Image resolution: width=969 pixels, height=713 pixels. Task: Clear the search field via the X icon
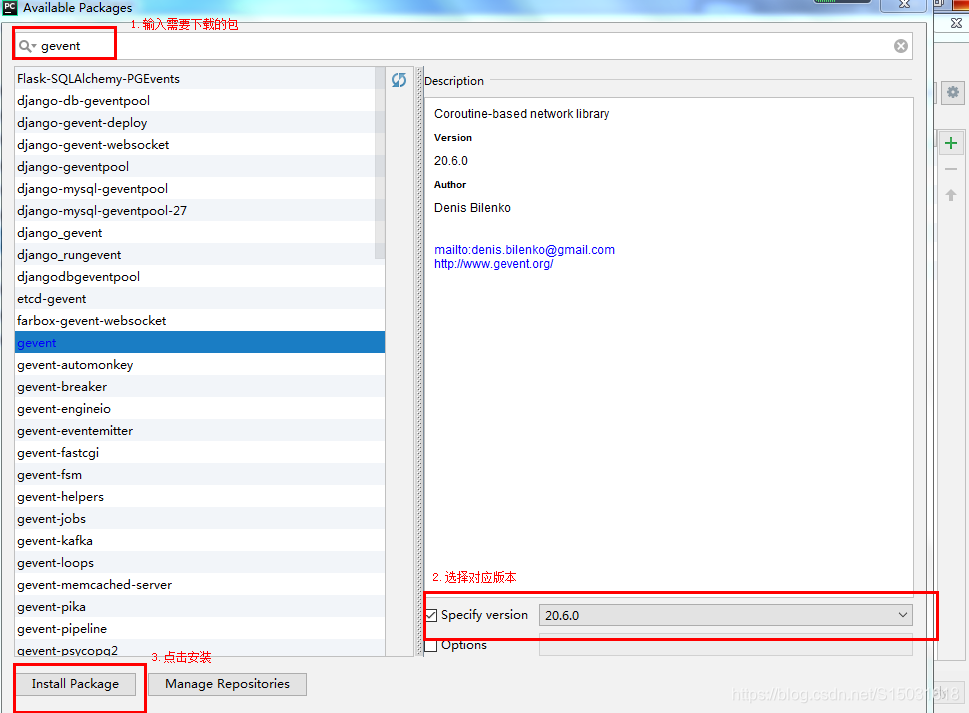point(899,45)
